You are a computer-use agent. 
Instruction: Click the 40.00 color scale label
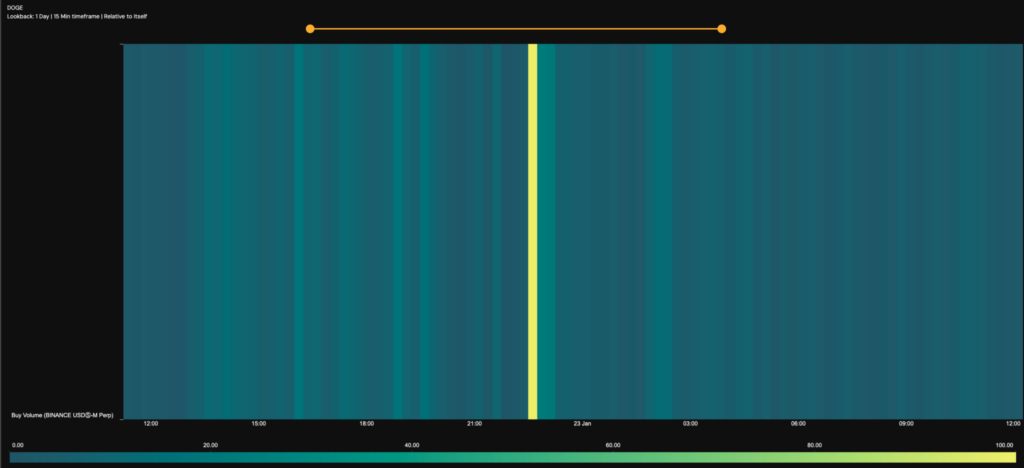(x=411, y=445)
